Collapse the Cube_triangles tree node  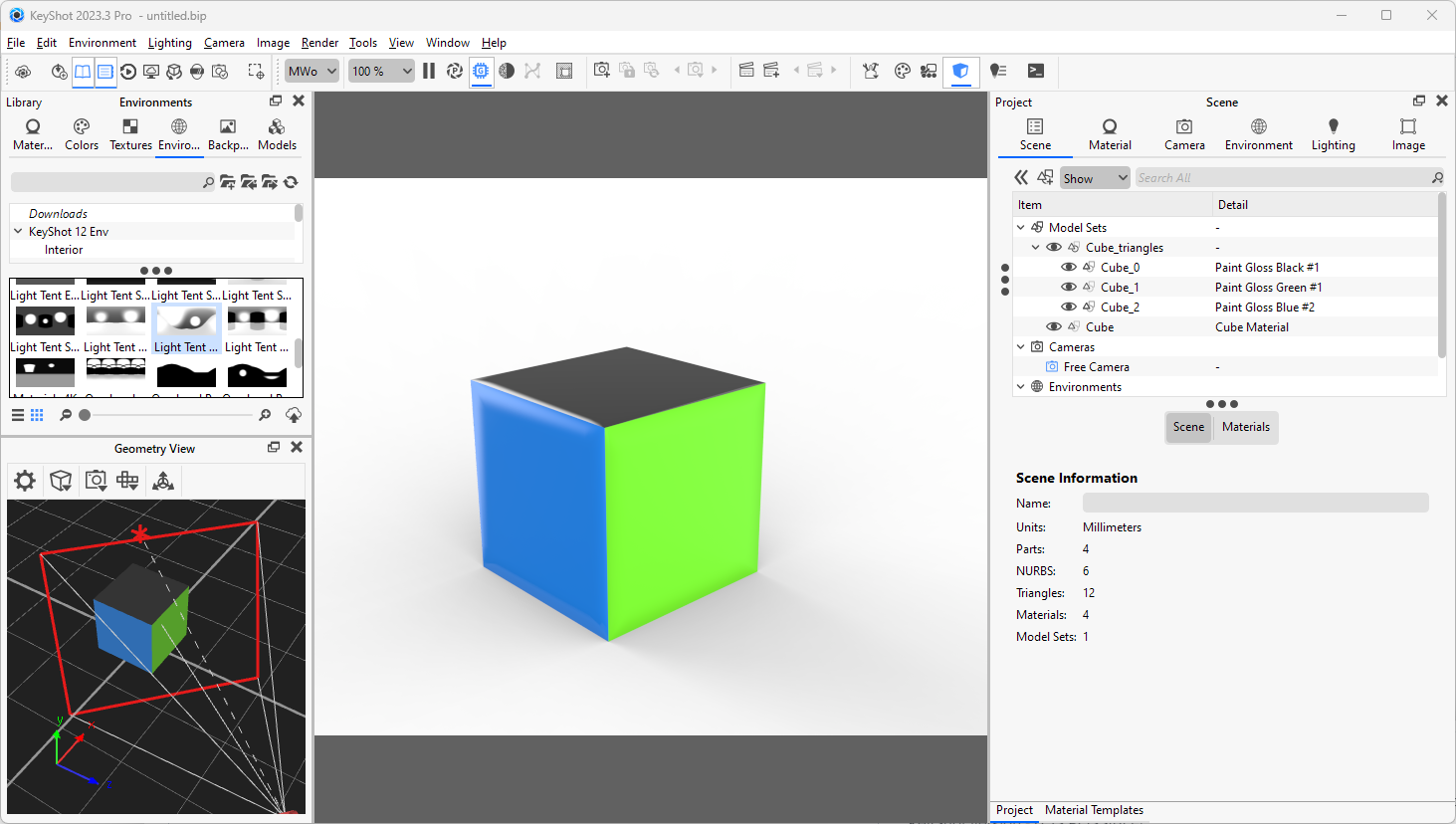tap(1036, 248)
